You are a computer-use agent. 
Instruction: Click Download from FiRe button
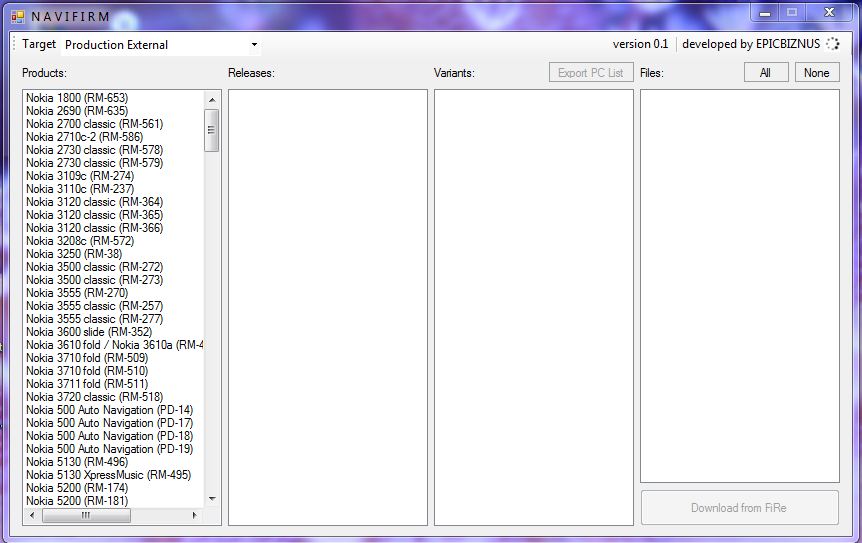click(x=739, y=508)
